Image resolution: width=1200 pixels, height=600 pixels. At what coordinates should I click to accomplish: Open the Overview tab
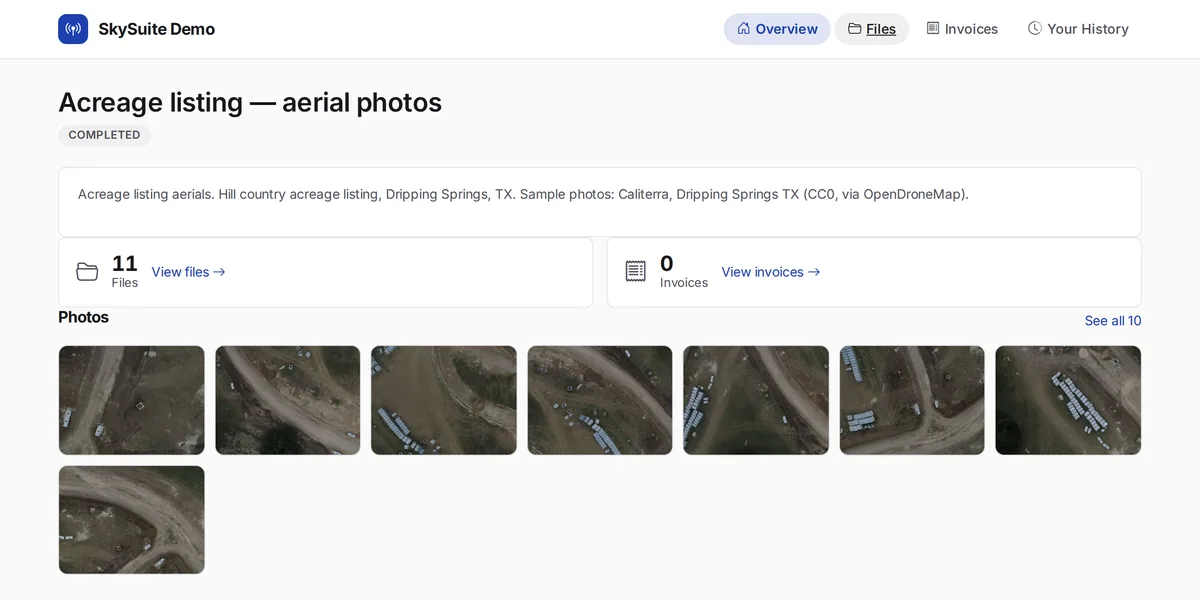click(777, 29)
